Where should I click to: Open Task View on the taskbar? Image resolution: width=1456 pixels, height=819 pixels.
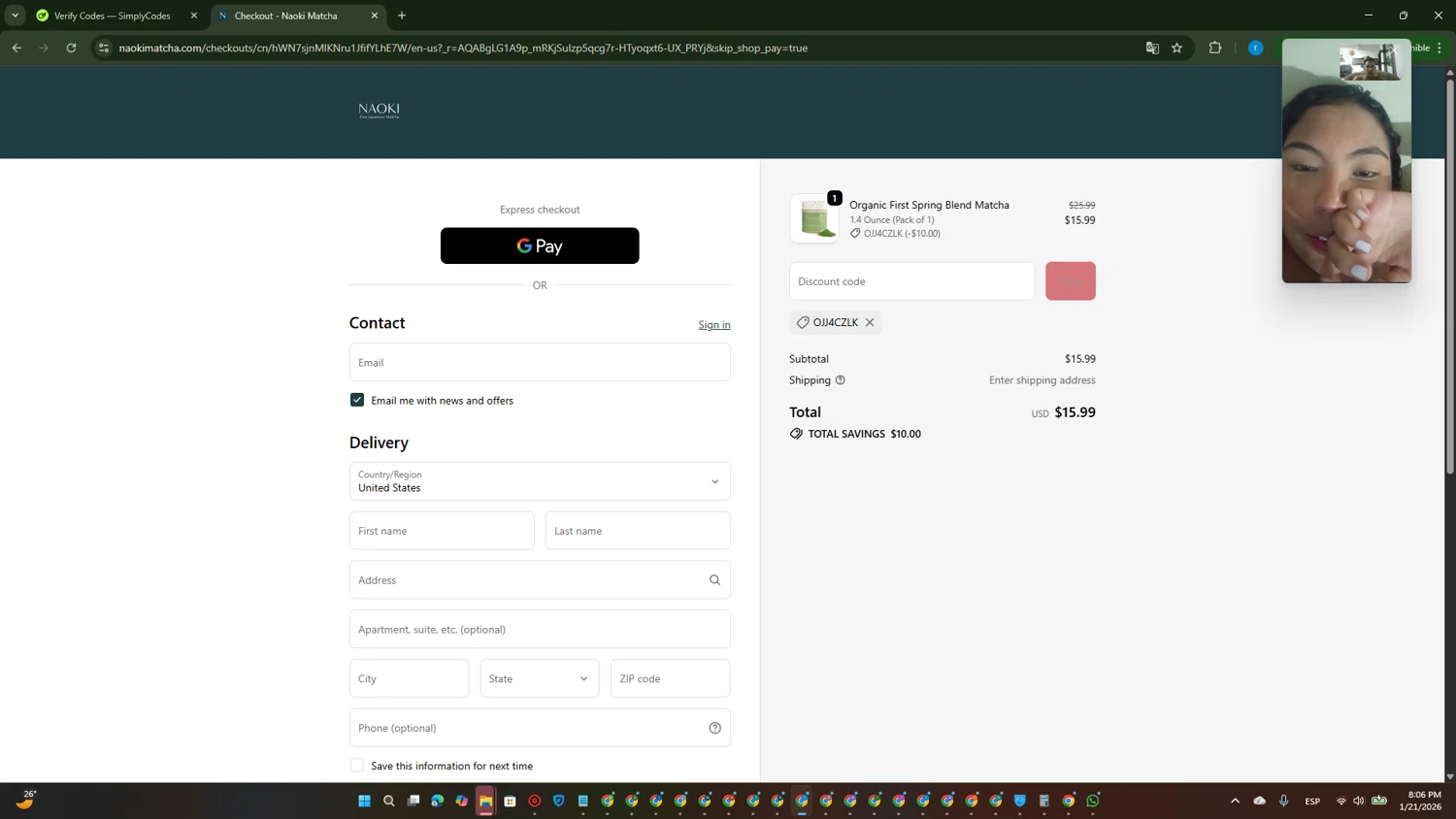(x=413, y=801)
